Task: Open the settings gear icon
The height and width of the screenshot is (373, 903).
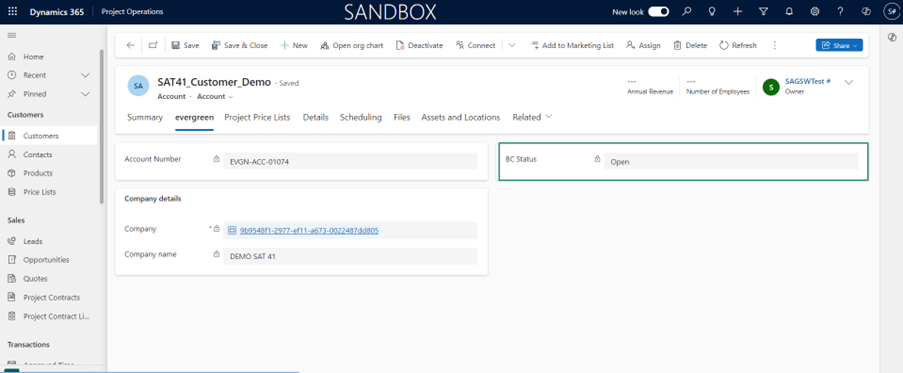Action: 815,12
